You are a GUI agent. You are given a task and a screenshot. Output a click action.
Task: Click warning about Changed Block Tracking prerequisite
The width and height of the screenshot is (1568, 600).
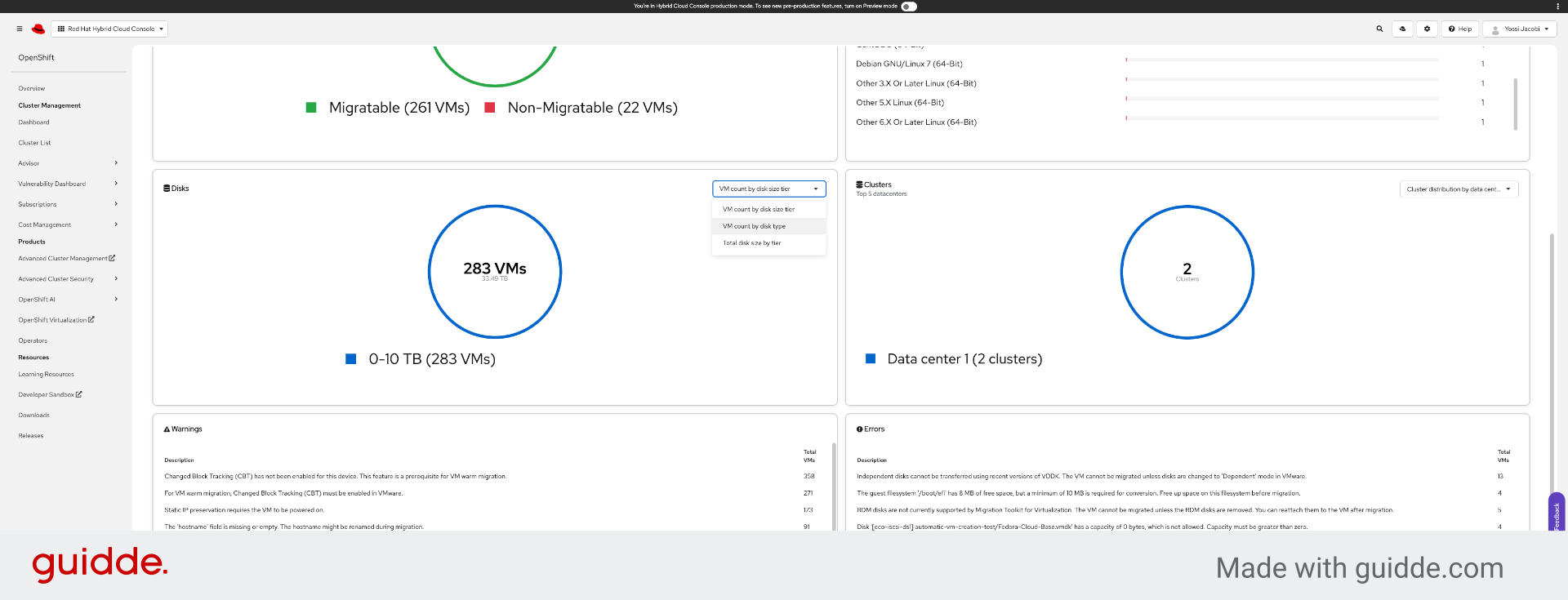(490, 476)
